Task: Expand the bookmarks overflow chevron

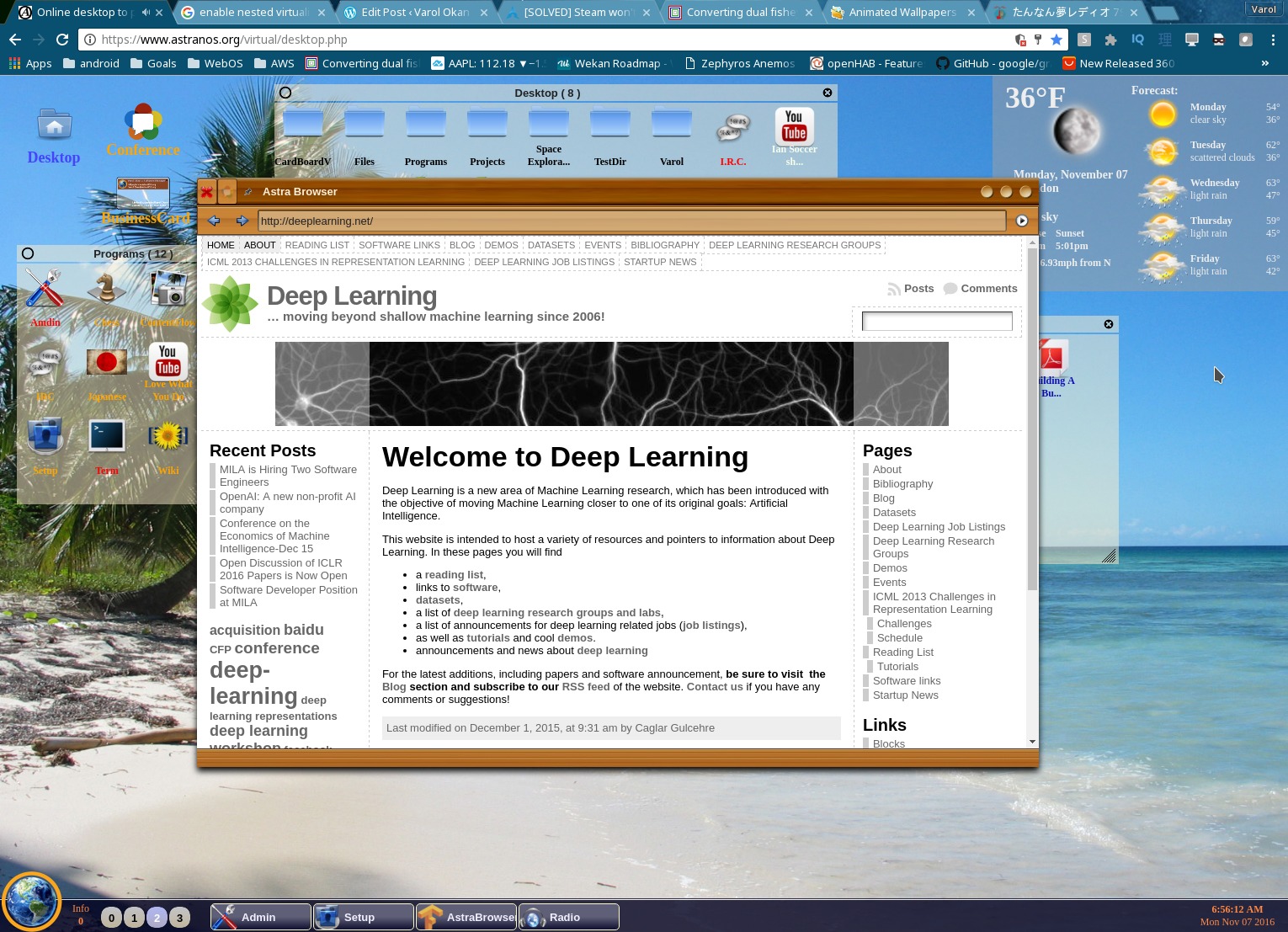Action: click(1264, 63)
